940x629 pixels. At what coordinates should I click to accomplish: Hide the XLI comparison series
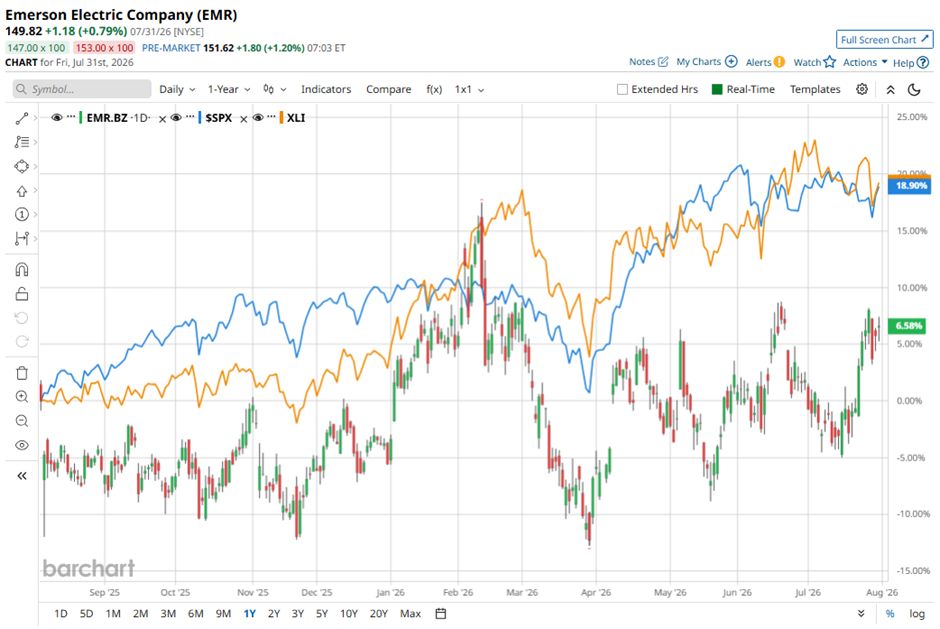pyautogui.click(x=258, y=118)
